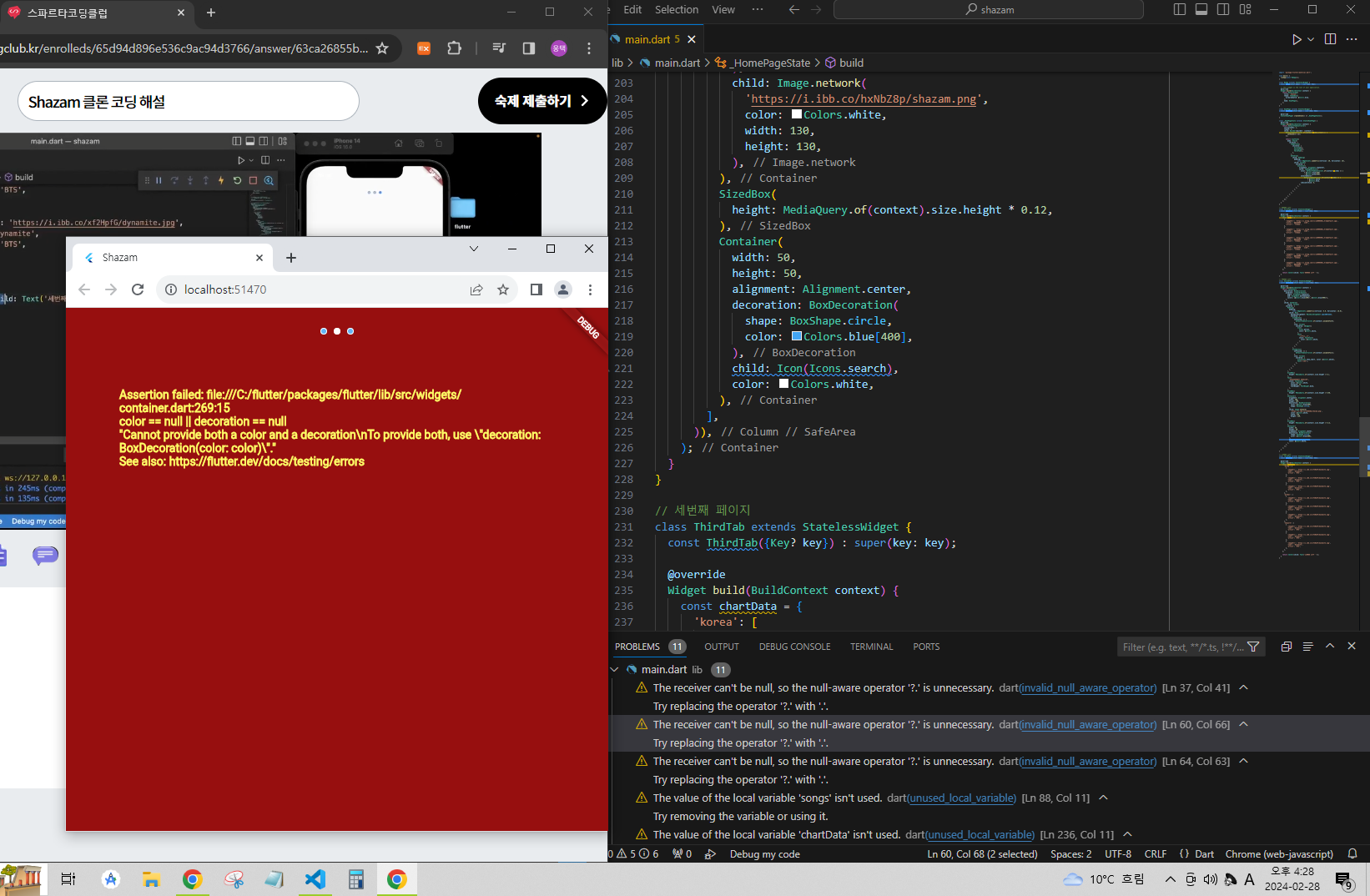Open the Selection menu in VS Code
The width and height of the screenshot is (1370, 896).
tap(677, 9)
